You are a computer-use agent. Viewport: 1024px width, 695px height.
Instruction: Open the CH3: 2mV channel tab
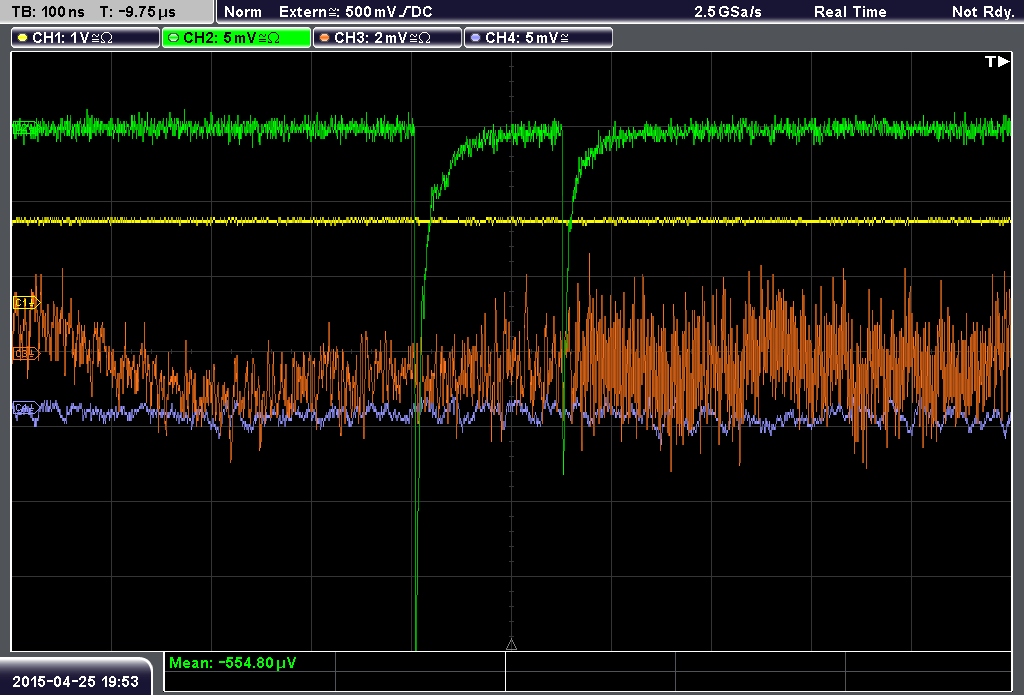click(x=387, y=38)
